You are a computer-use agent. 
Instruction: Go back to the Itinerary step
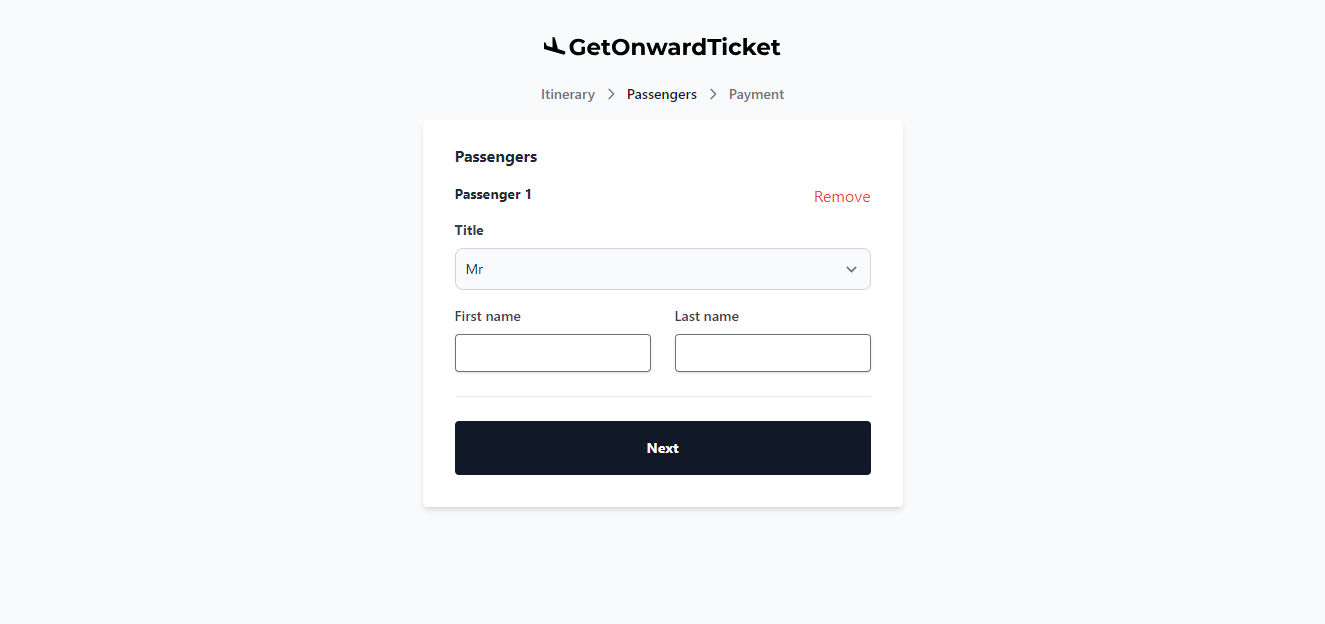pos(568,94)
